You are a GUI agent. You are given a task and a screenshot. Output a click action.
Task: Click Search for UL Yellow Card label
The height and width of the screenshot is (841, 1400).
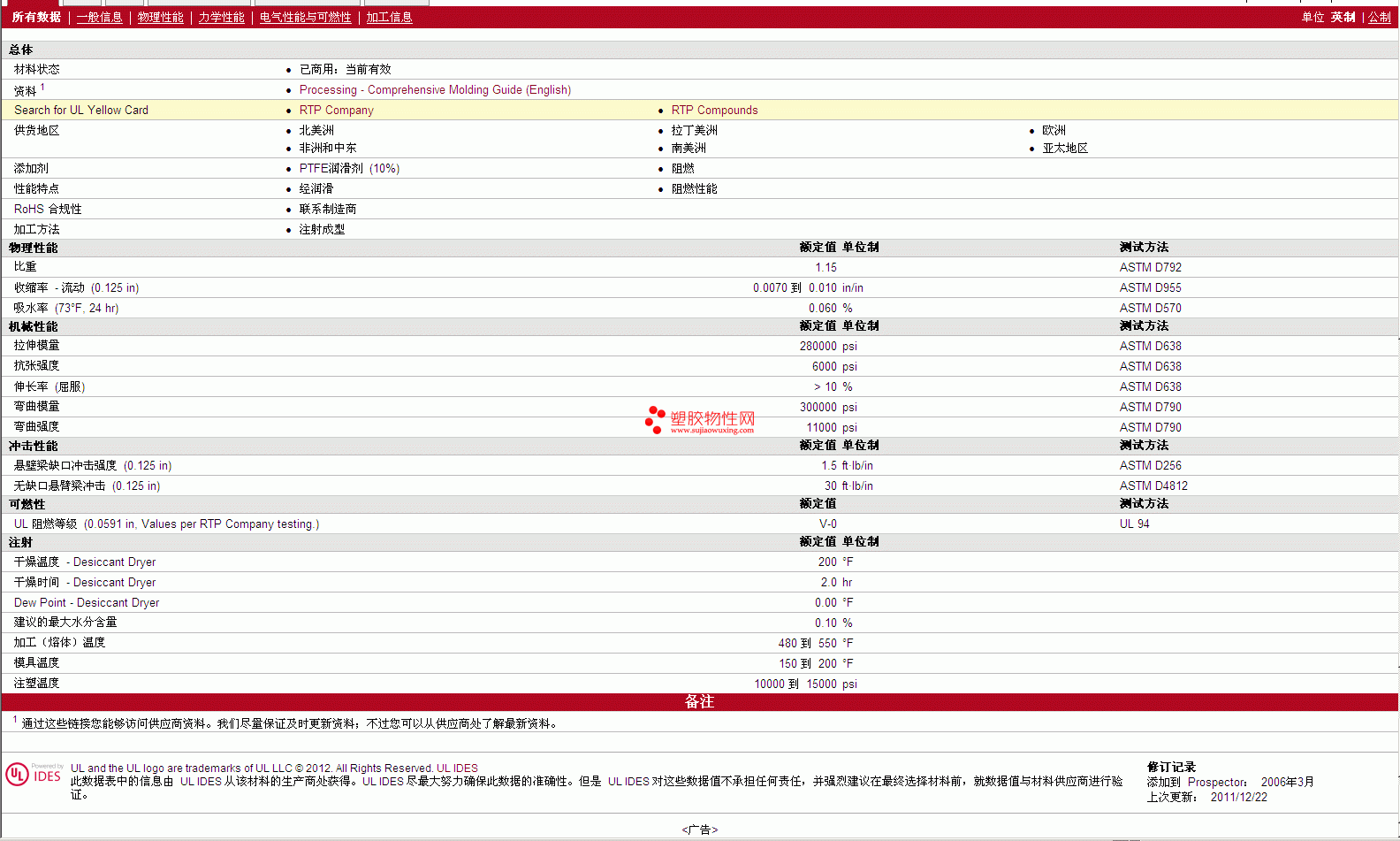pos(81,110)
